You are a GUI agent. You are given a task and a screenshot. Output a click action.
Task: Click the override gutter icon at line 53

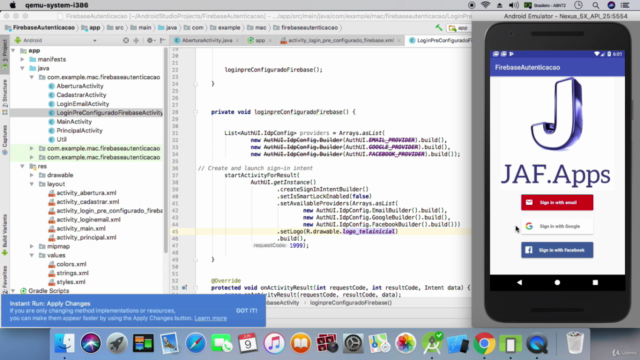coord(184,288)
